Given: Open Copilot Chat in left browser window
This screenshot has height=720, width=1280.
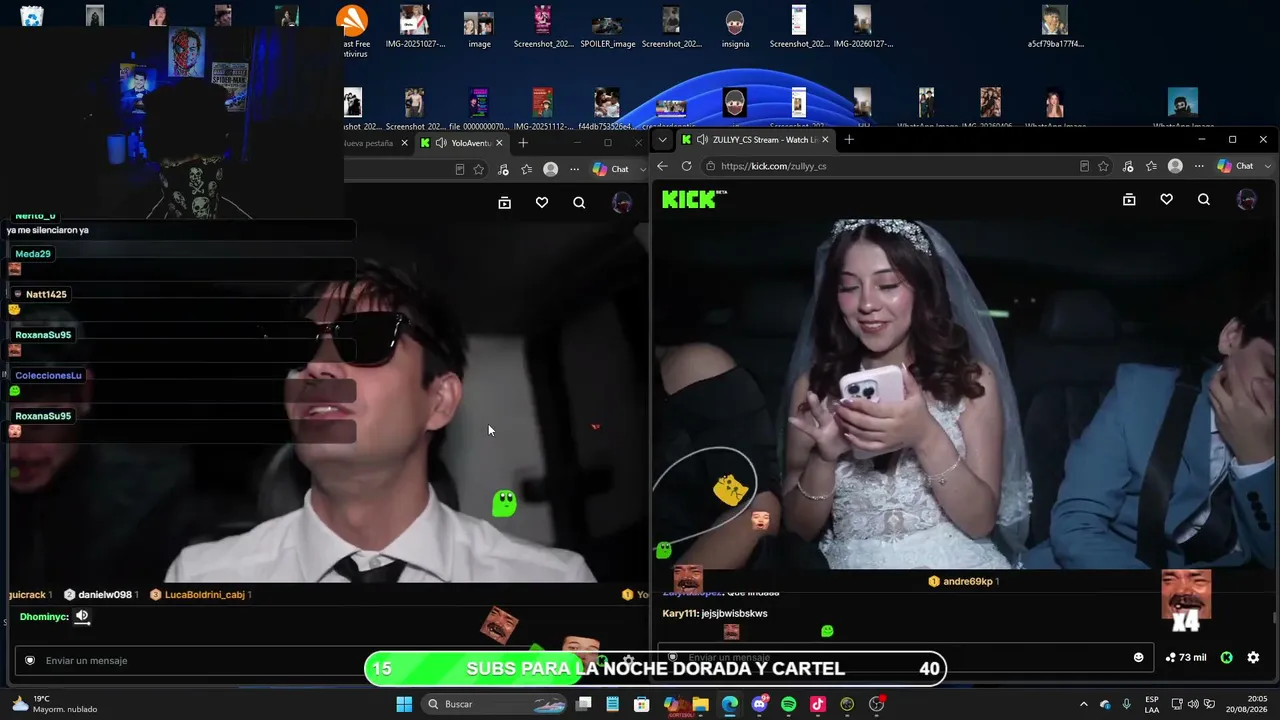Looking at the screenshot, I should 611,169.
